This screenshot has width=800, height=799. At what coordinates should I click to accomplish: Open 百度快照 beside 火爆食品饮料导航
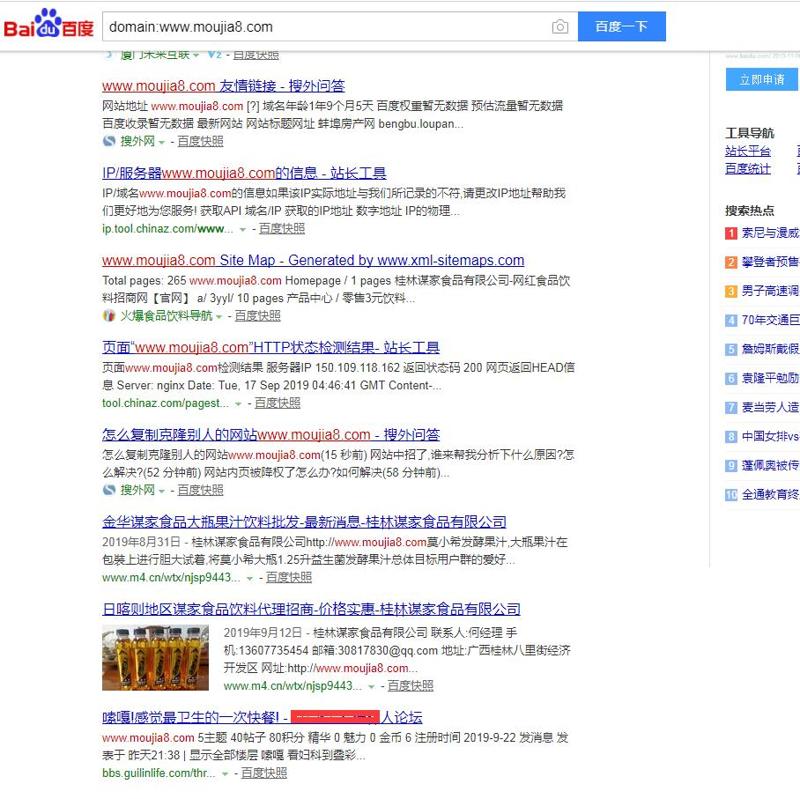point(257,316)
